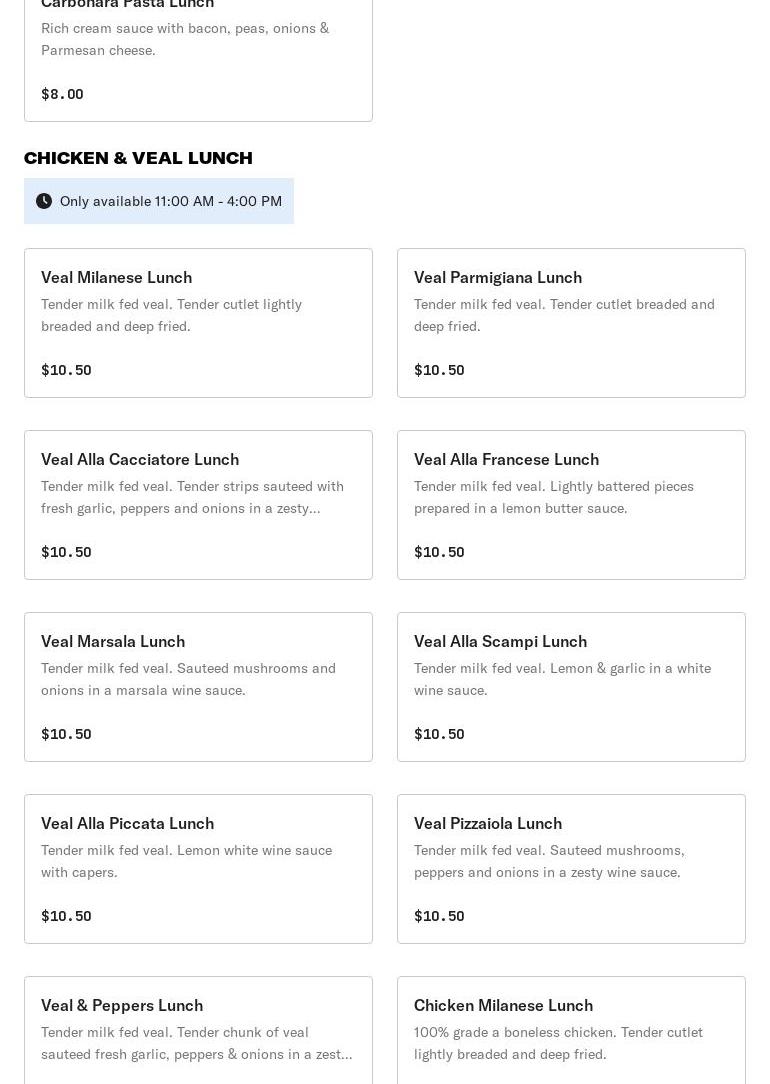Select the Veal Parmigiana Lunch card
Viewport: 770px width, 1084px height.
pos(571,323)
